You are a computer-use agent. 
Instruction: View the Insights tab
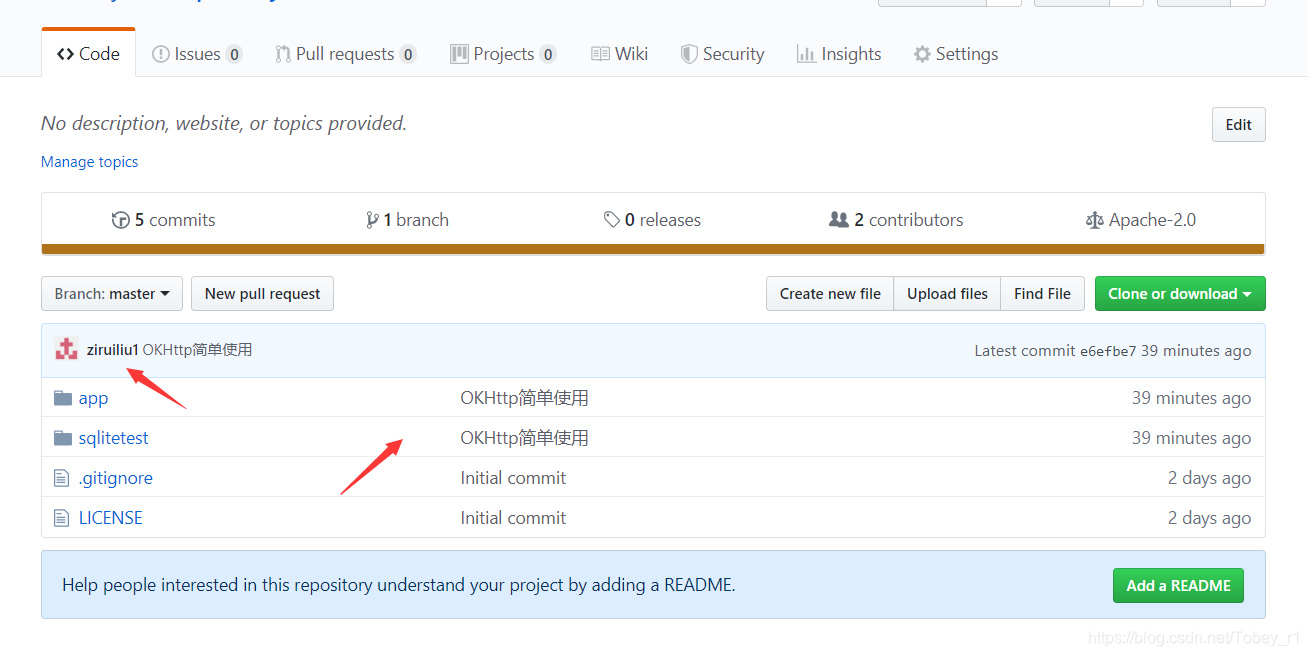(x=839, y=54)
